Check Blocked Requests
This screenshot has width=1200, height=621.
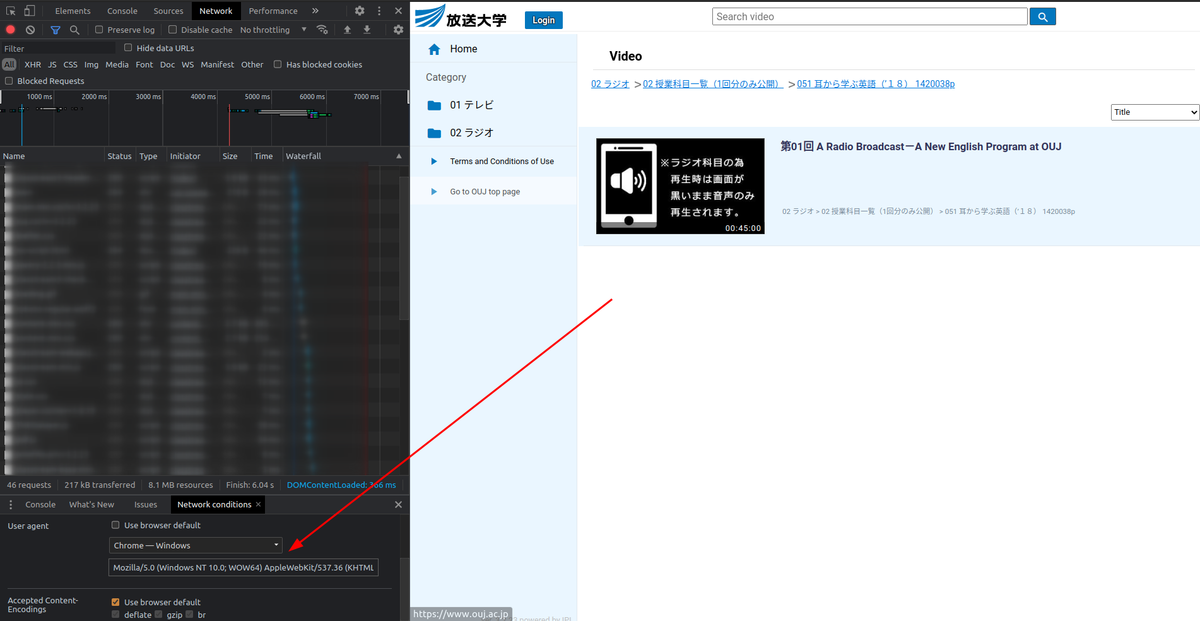[x=9, y=81]
